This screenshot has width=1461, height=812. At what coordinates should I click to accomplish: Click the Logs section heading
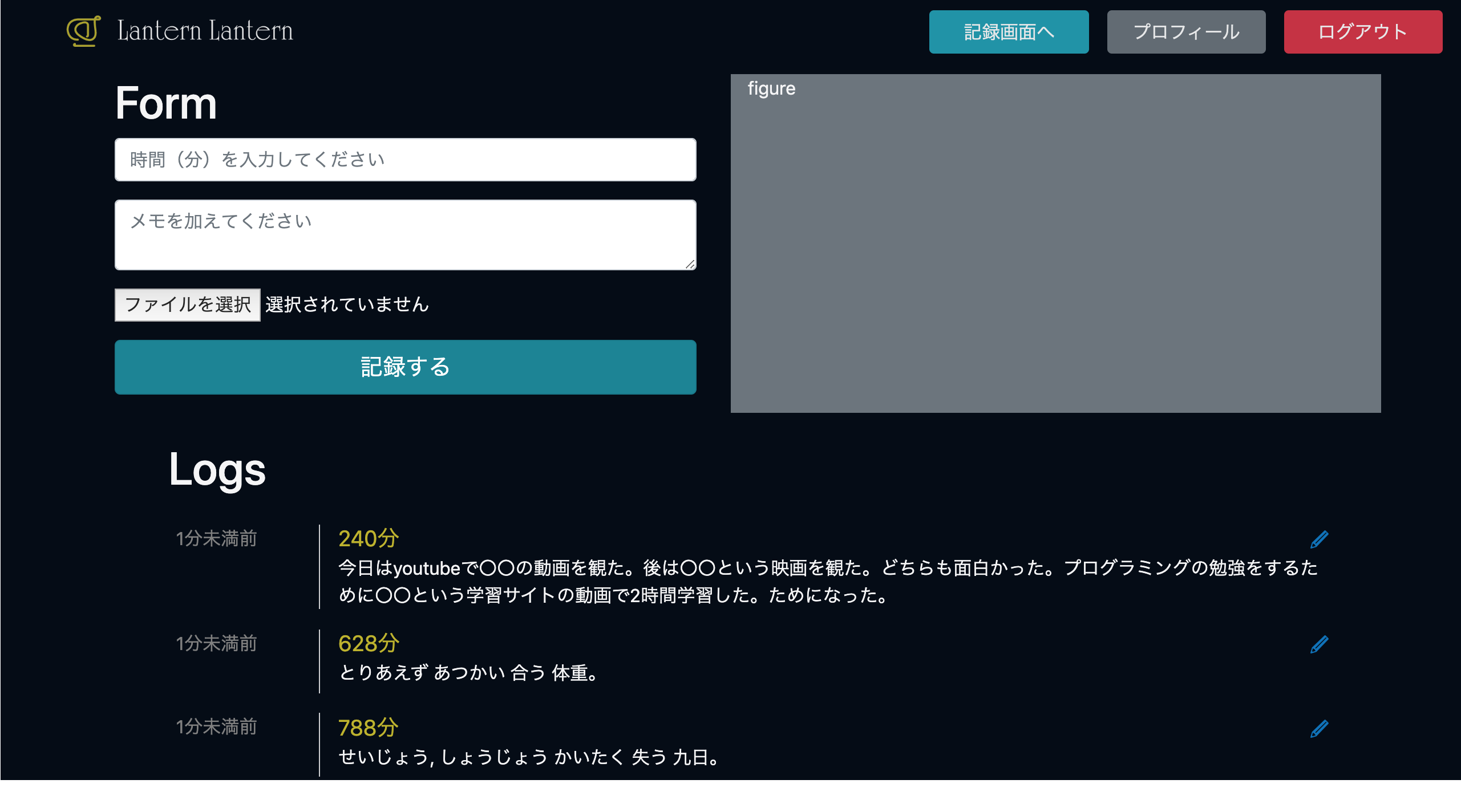[x=217, y=470]
